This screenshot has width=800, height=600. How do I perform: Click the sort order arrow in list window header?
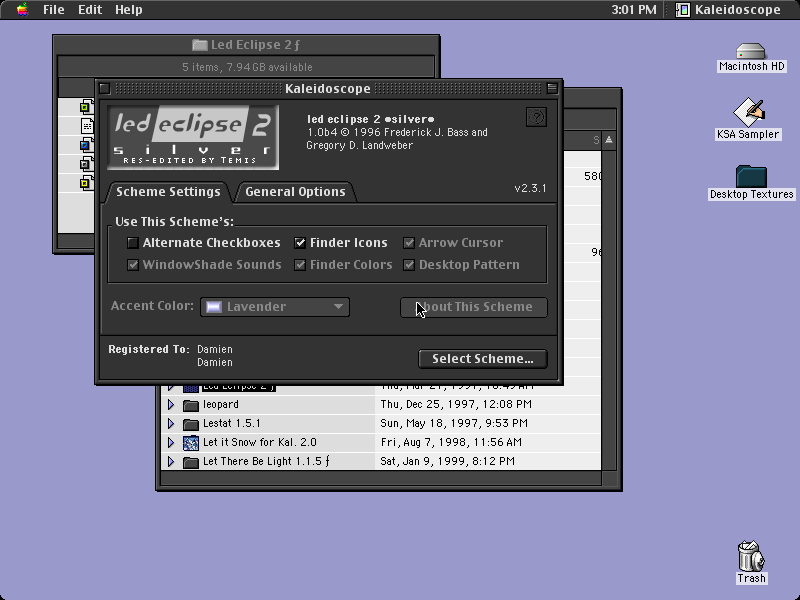[609, 140]
